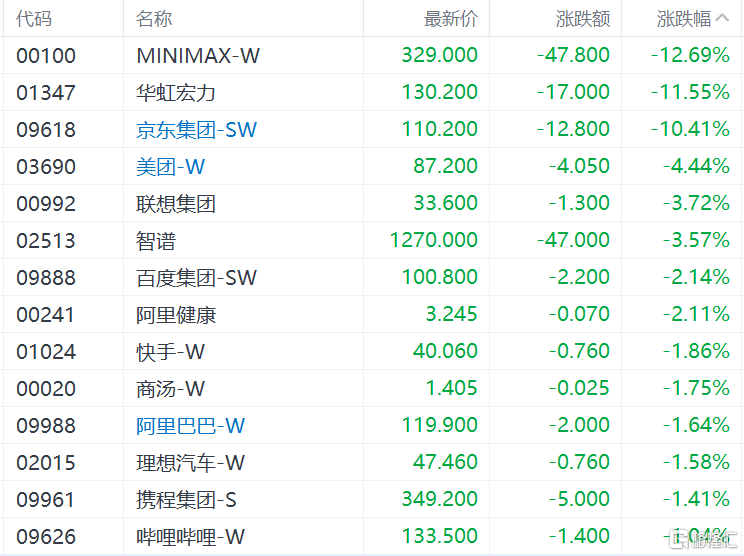Sort by 涨跌额 column header
This screenshot has width=744, height=556.
pos(583,19)
